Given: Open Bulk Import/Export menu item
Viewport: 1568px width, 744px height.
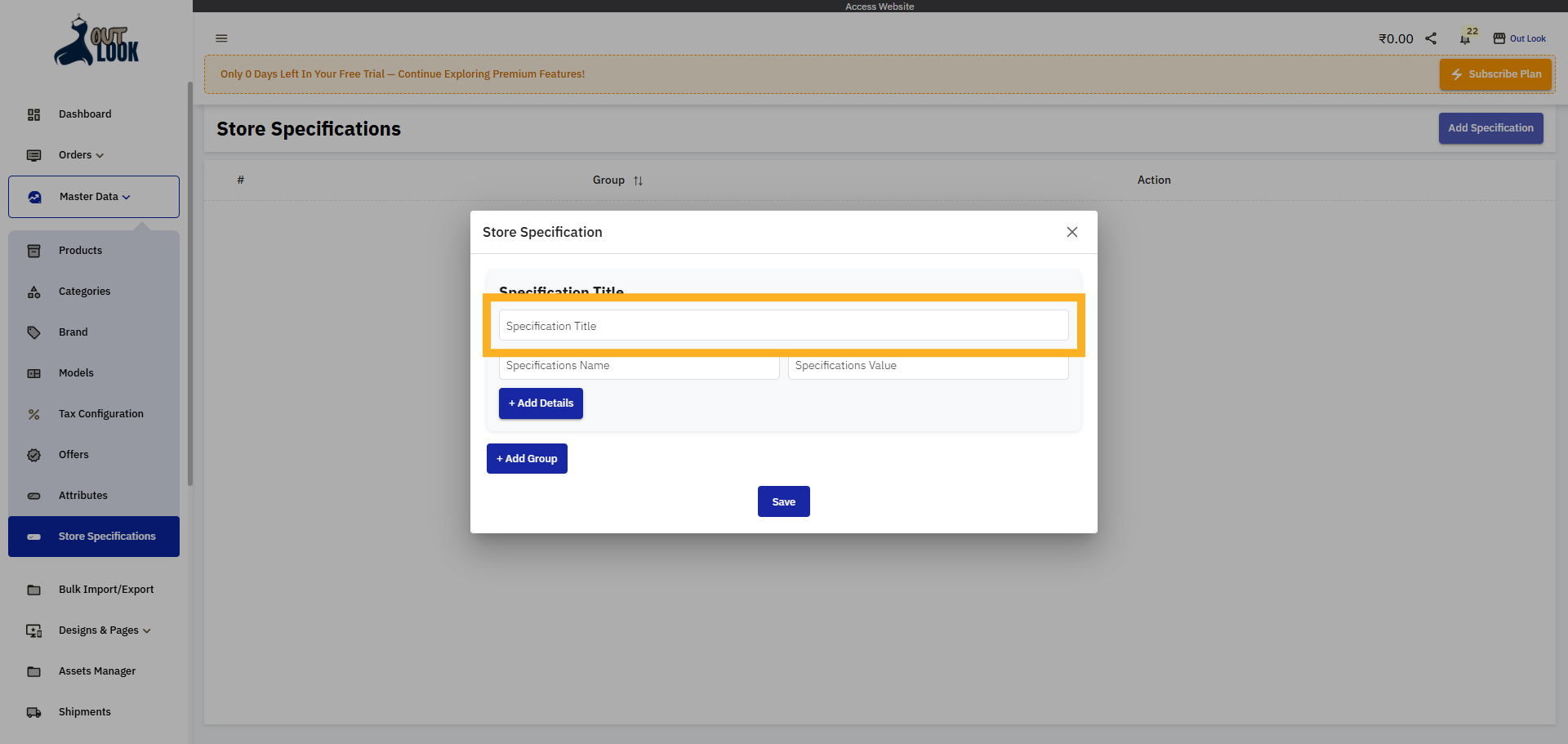Looking at the screenshot, I should (x=106, y=589).
